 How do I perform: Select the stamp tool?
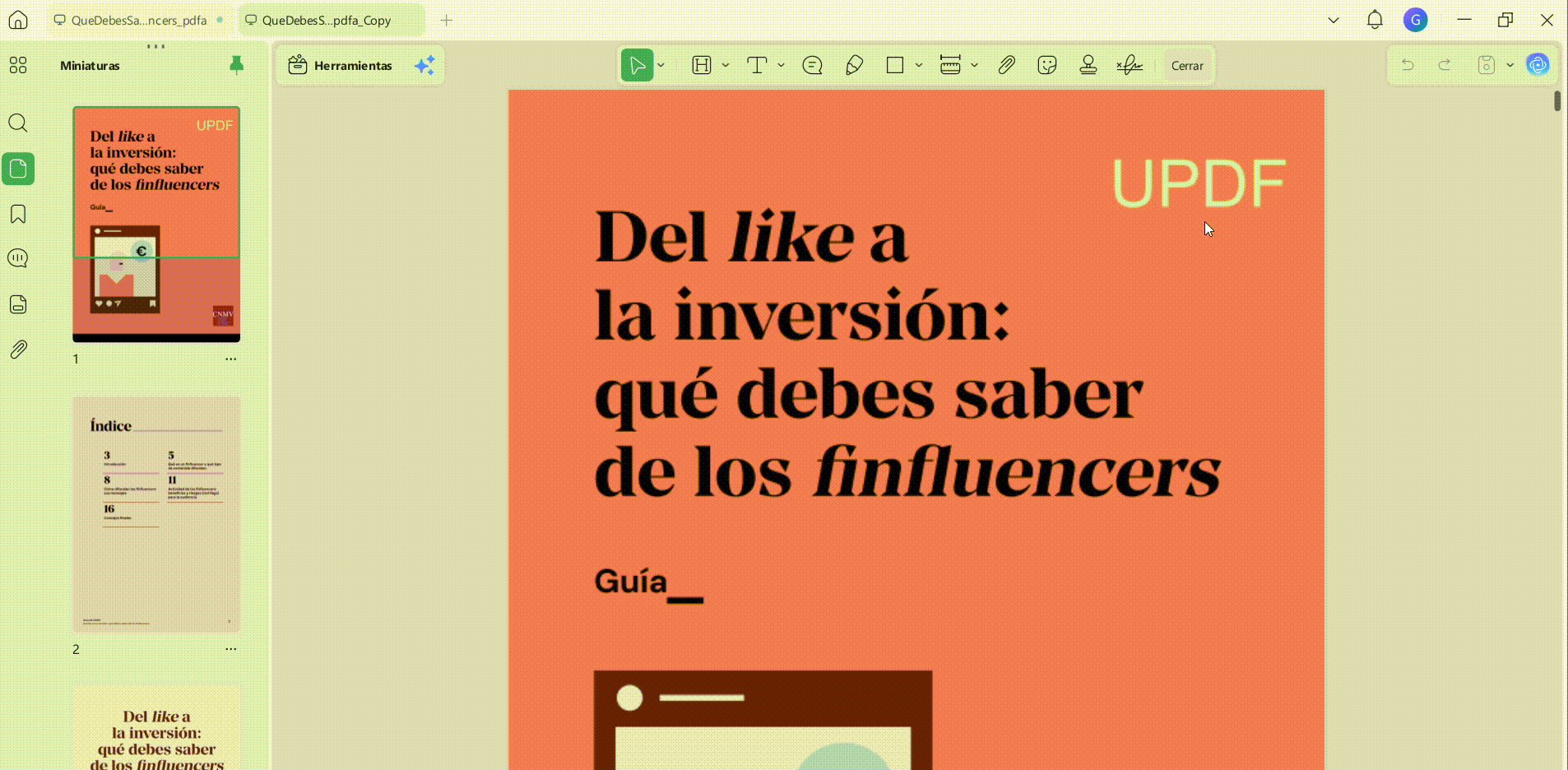pos(1088,65)
